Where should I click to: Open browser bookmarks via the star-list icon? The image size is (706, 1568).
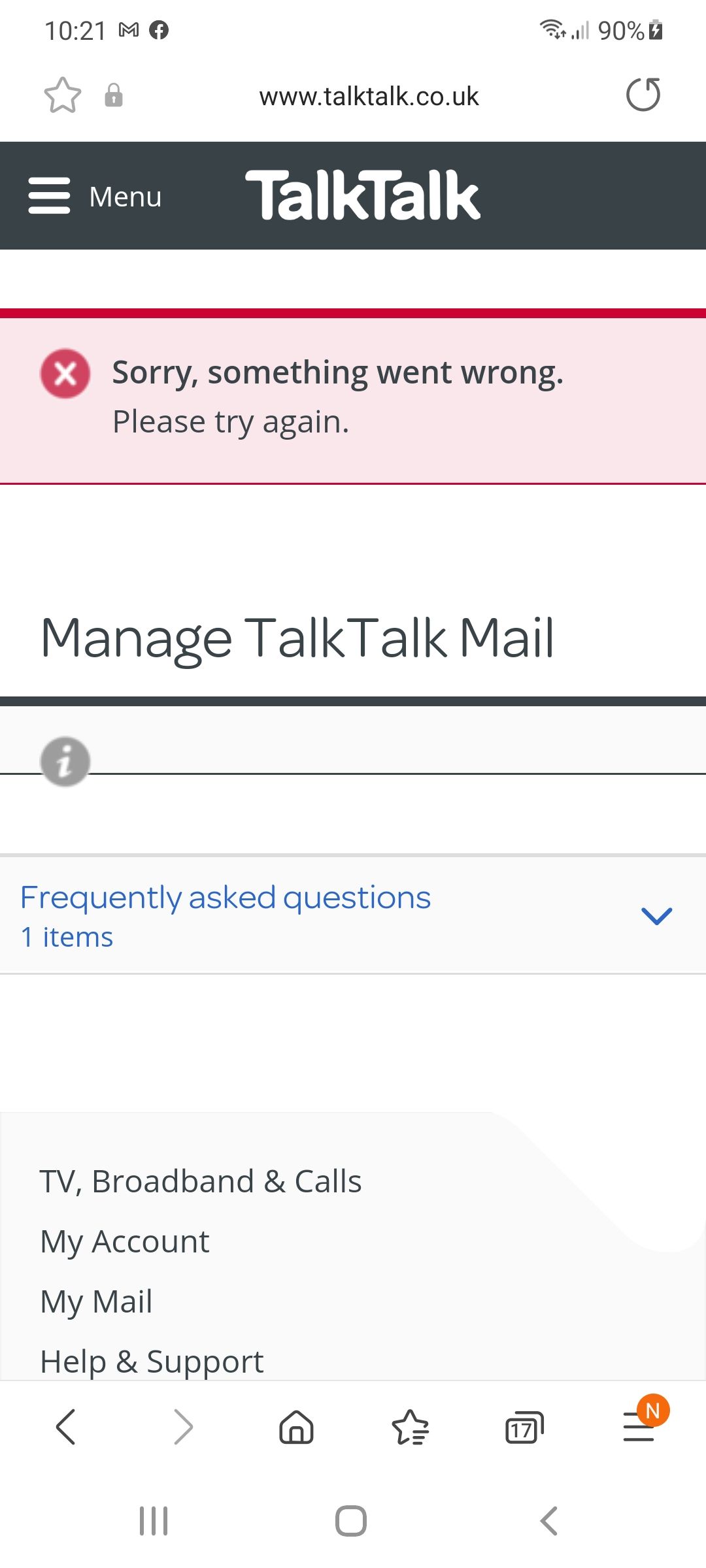coord(410,1428)
